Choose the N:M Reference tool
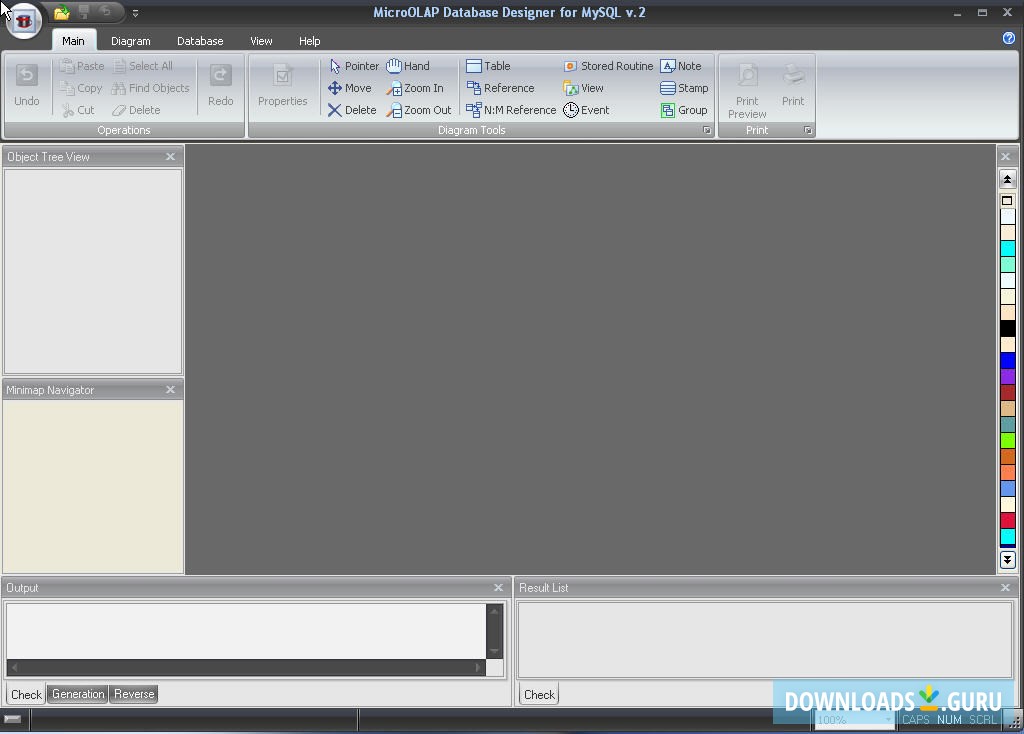Image resolution: width=1024 pixels, height=734 pixels. (511, 110)
